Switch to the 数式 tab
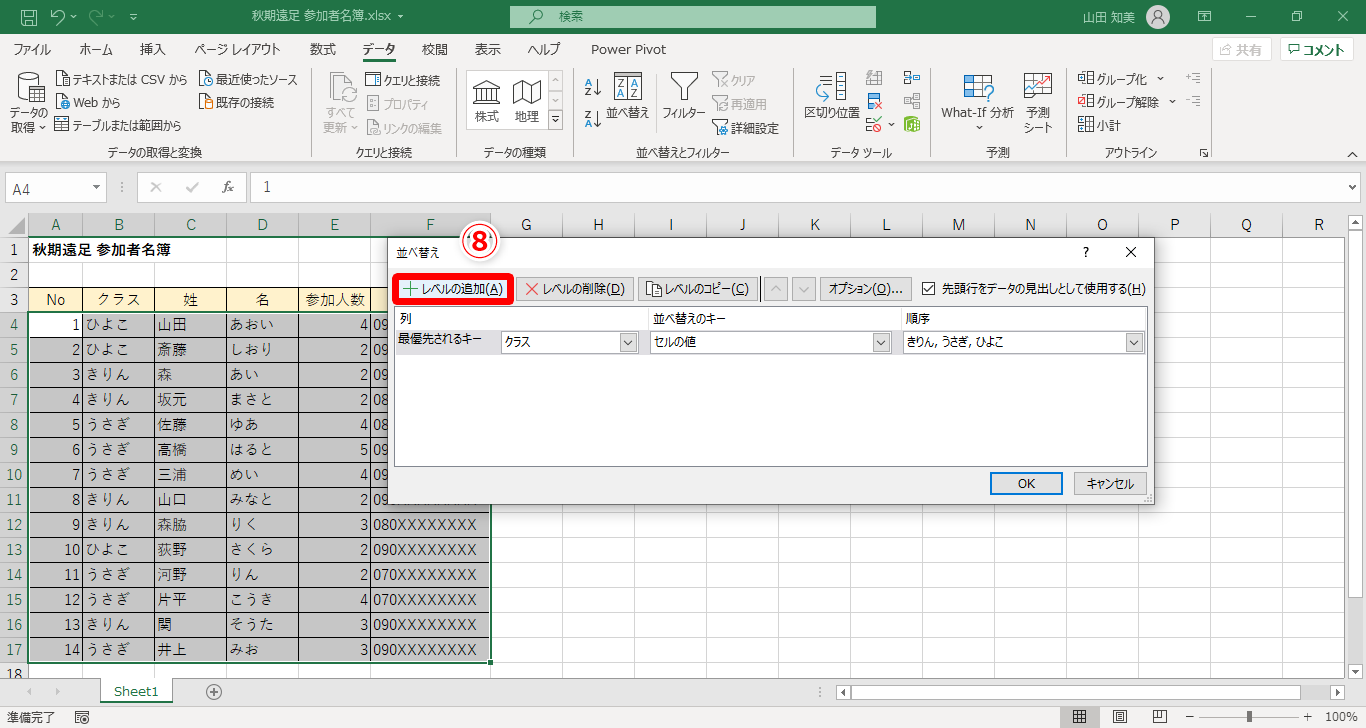This screenshot has height=728, width=1366. (322, 49)
